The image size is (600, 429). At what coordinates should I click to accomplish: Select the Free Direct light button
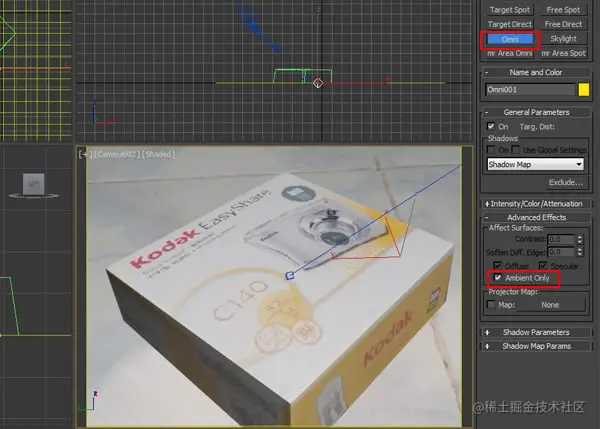563,24
